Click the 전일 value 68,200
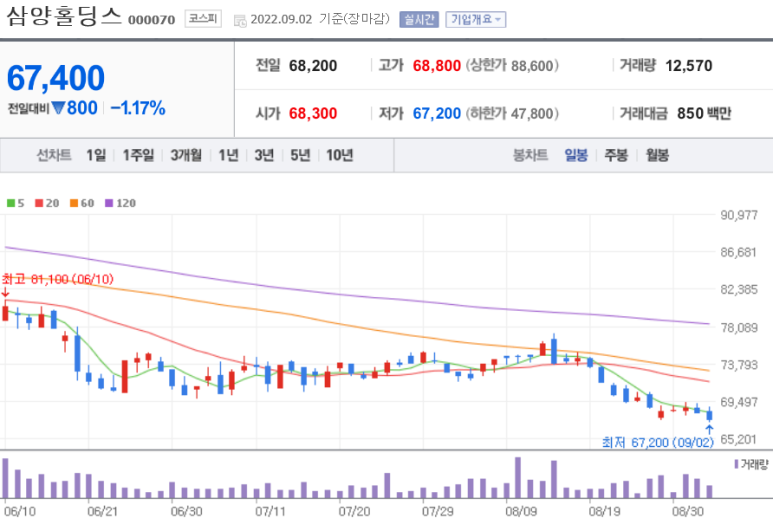Screen dimensions: 773x518 tap(313, 66)
